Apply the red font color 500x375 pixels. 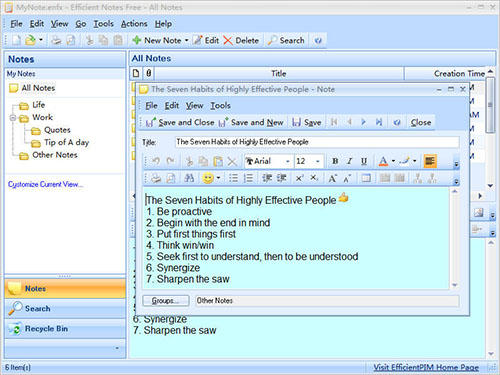[383, 161]
